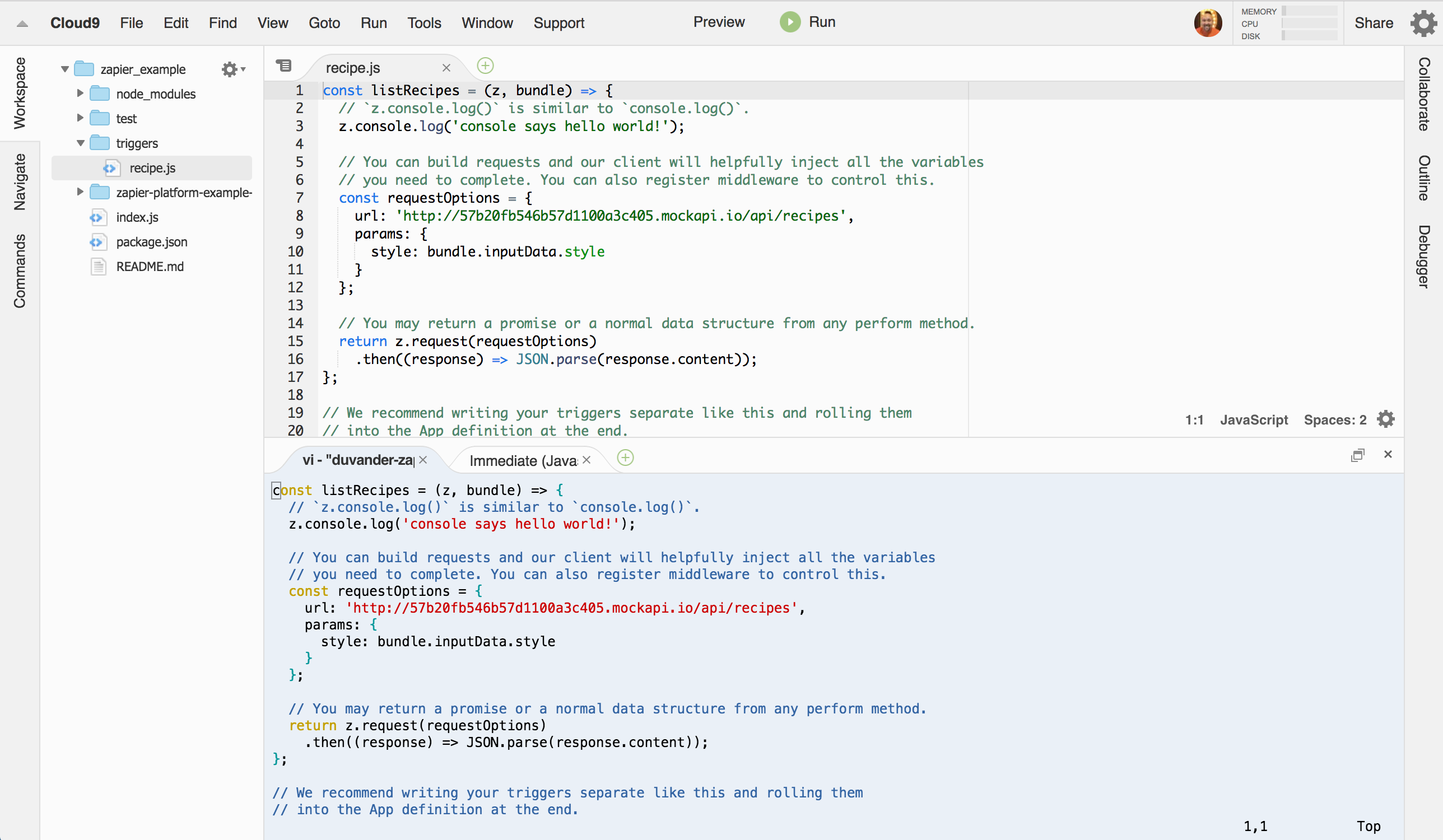
Task: Collapse the triggers folder
Action: pyautogui.click(x=80, y=143)
